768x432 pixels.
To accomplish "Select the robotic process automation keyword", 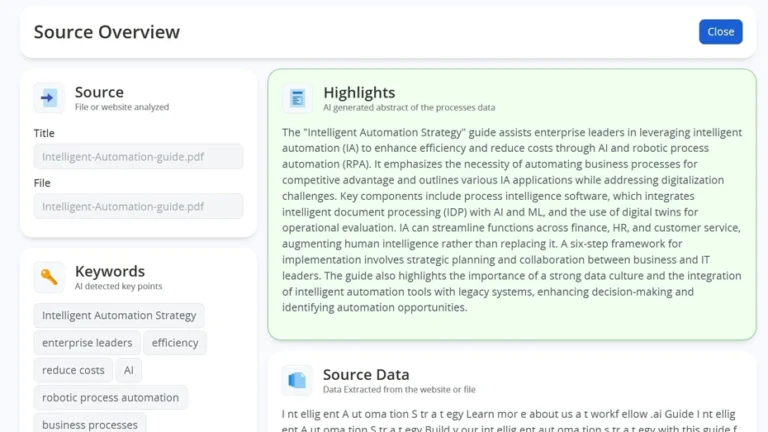I will coord(110,398).
